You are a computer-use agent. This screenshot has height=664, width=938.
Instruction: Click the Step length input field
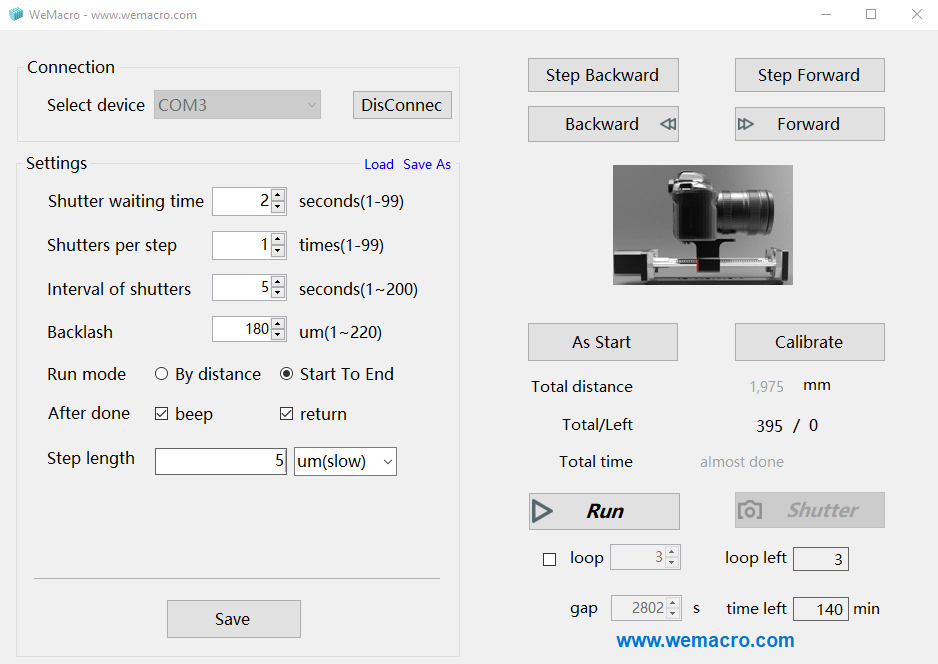(220, 461)
